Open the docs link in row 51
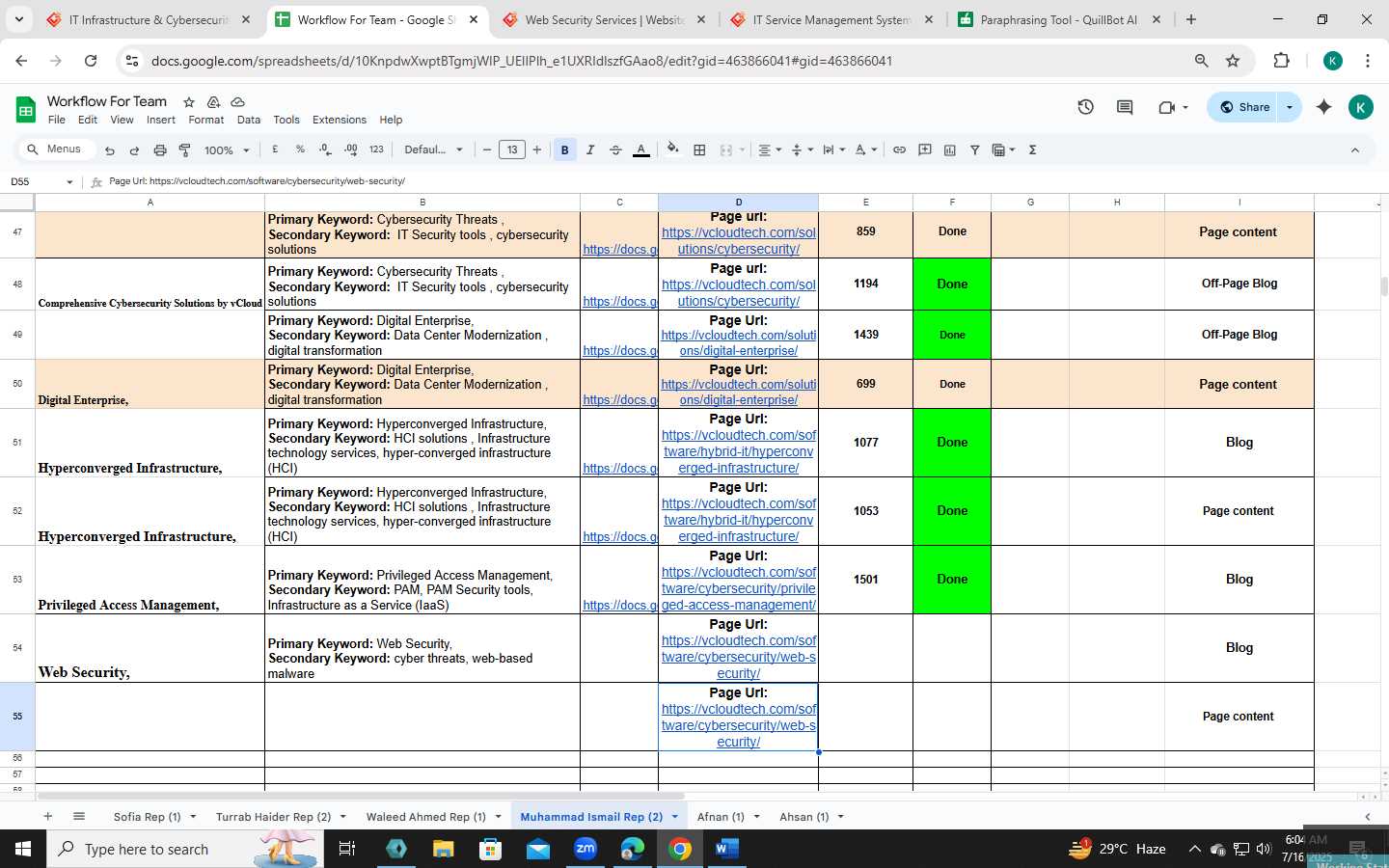Screen dimensions: 1389x868 (x=619, y=468)
